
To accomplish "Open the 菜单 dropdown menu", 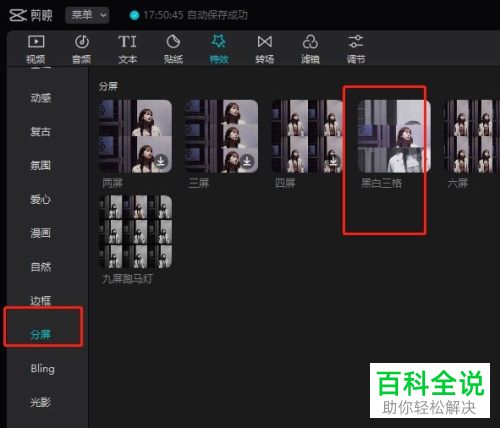I will point(87,15).
